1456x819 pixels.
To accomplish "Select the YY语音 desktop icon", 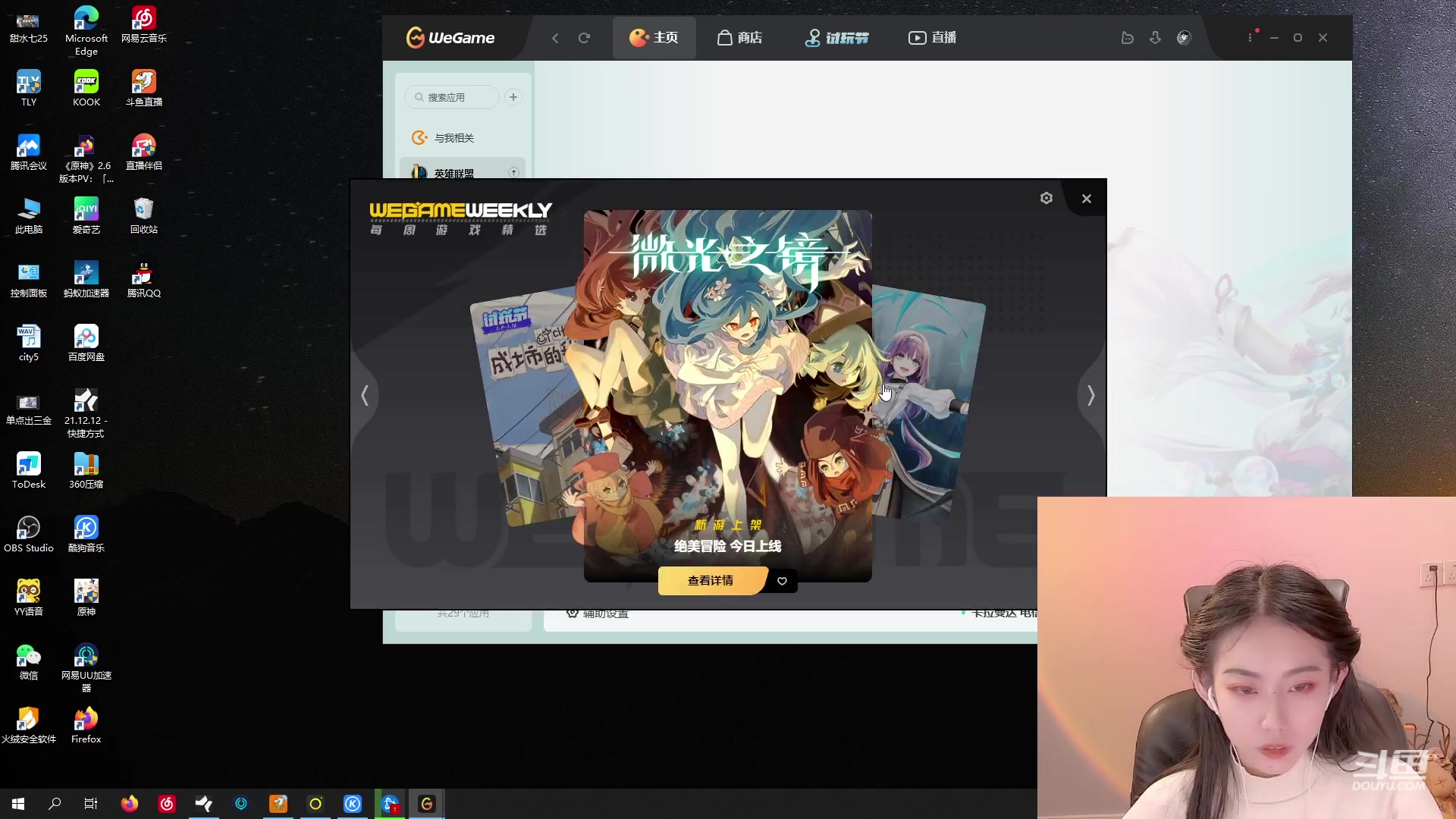I will coord(29,598).
